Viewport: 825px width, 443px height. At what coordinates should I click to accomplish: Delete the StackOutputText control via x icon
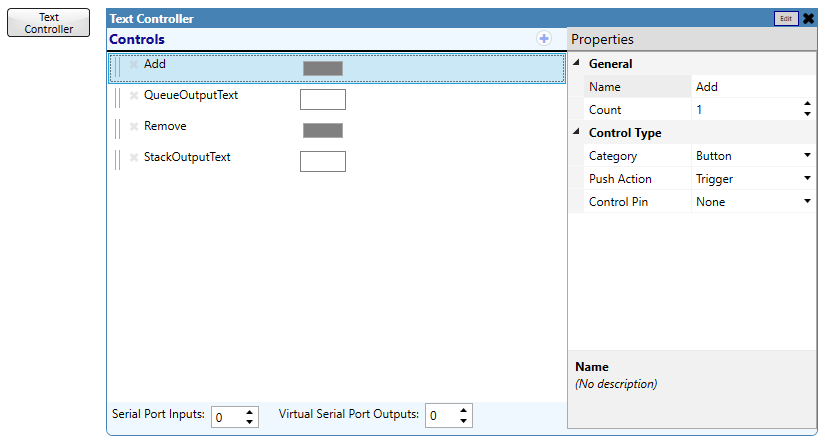pyautogui.click(x=134, y=157)
